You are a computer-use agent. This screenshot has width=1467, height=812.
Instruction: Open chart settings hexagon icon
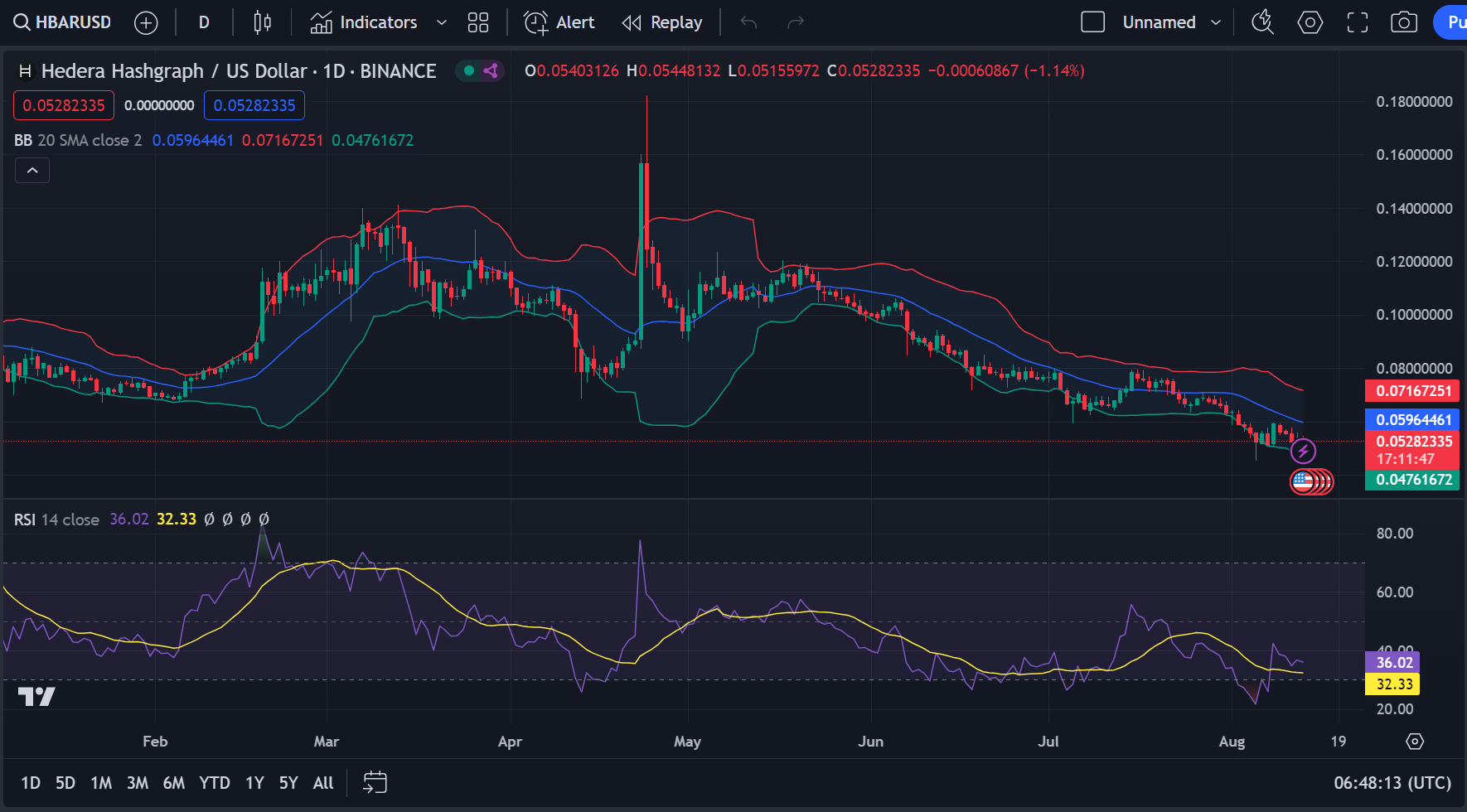1310,22
